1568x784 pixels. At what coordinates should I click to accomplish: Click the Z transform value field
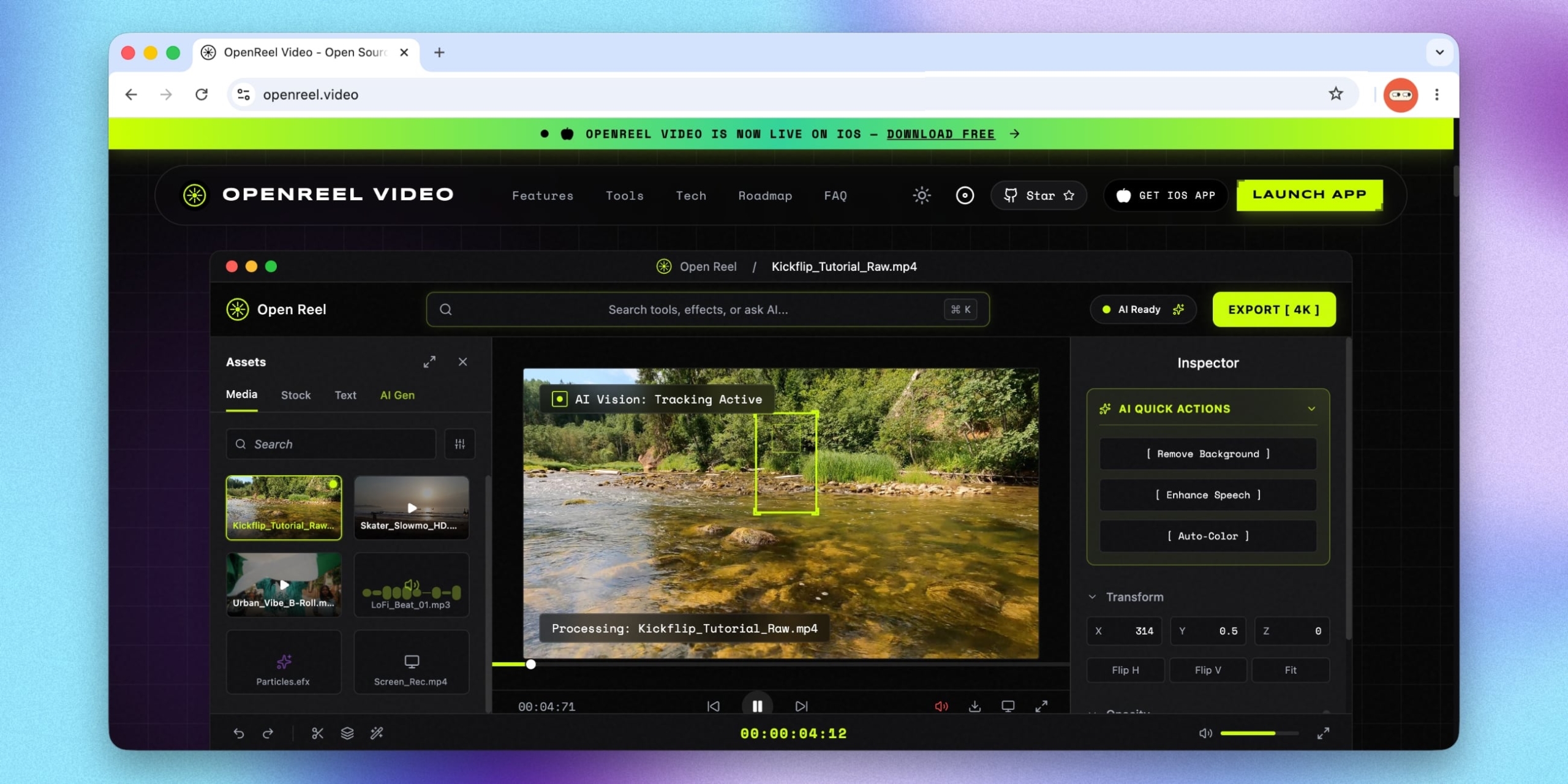tap(1292, 631)
